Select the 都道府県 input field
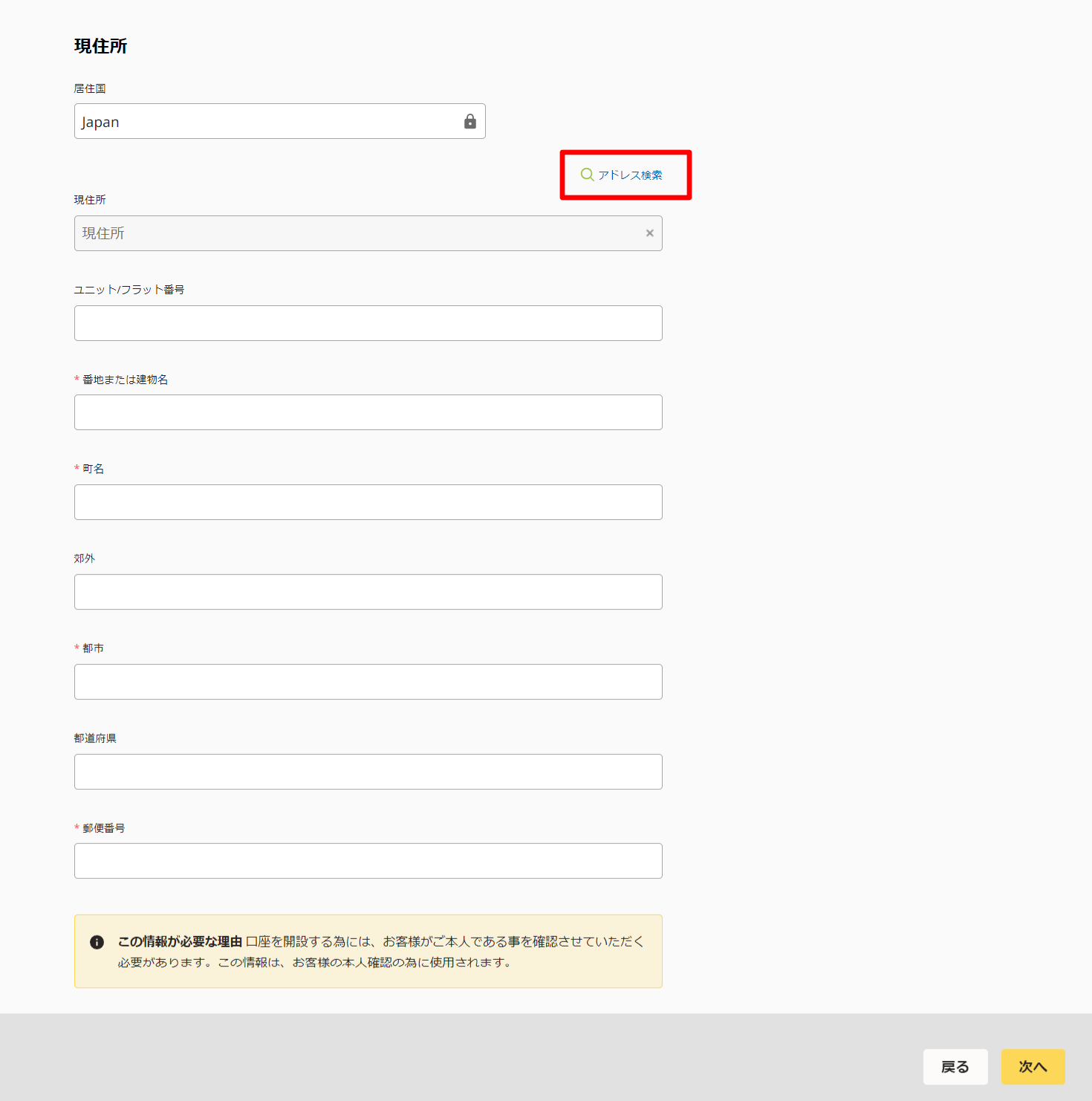Viewport: 1092px width, 1101px height. [x=368, y=772]
